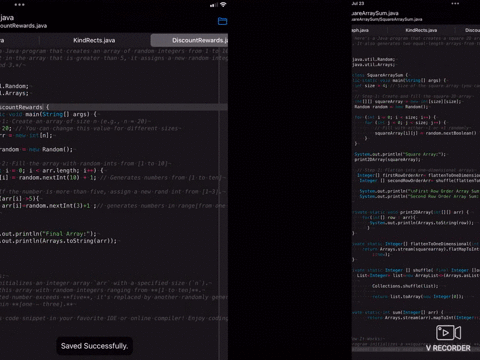Click the SquareArraySum.java path subtitle in right window
480x360 pixels.
(387, 19)
